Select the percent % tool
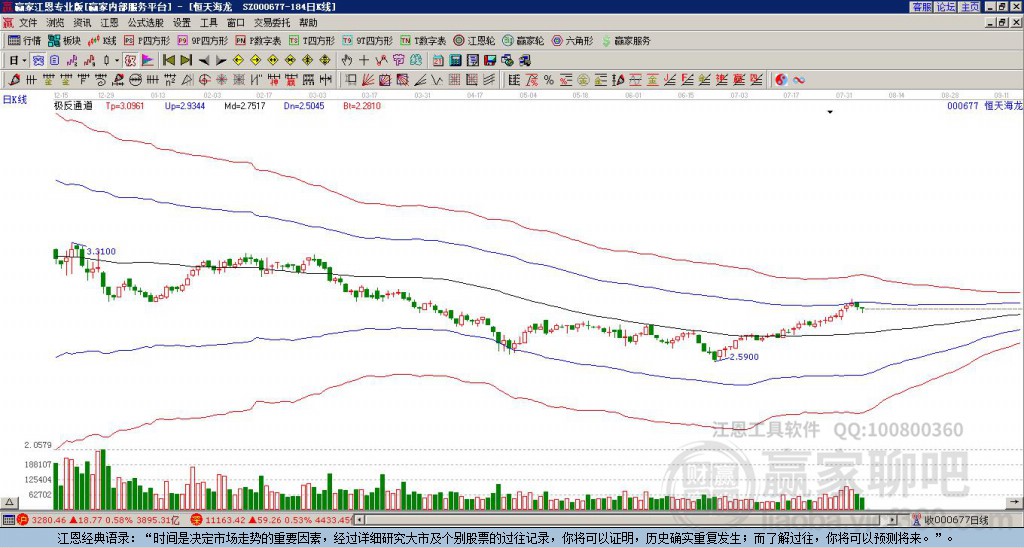The height and width of the screenshot is (548, 1024). pyautogui.click(x=549, y=80)
